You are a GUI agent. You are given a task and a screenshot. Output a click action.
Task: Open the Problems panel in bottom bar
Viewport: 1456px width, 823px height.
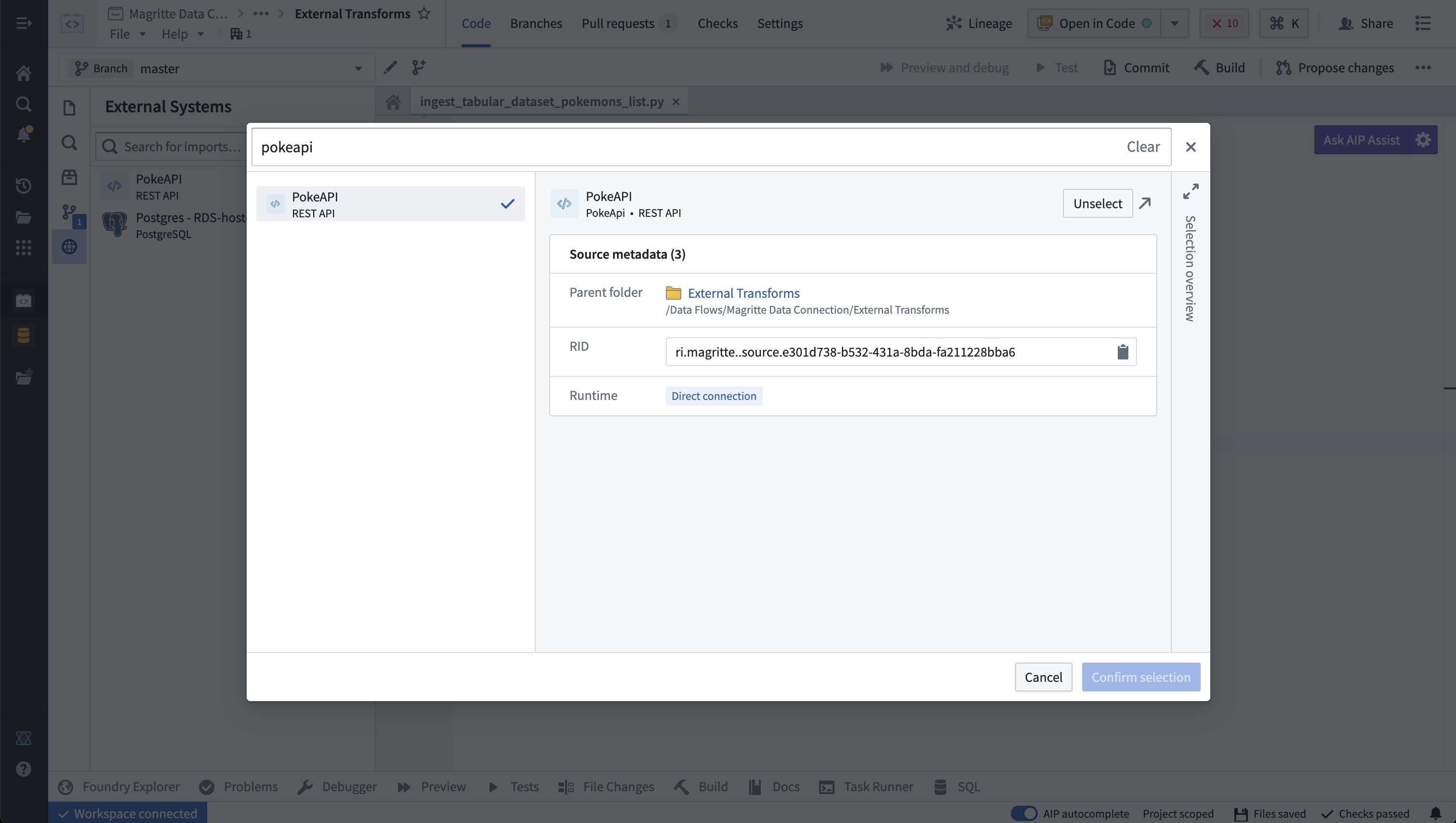click(x=238, y=787)
